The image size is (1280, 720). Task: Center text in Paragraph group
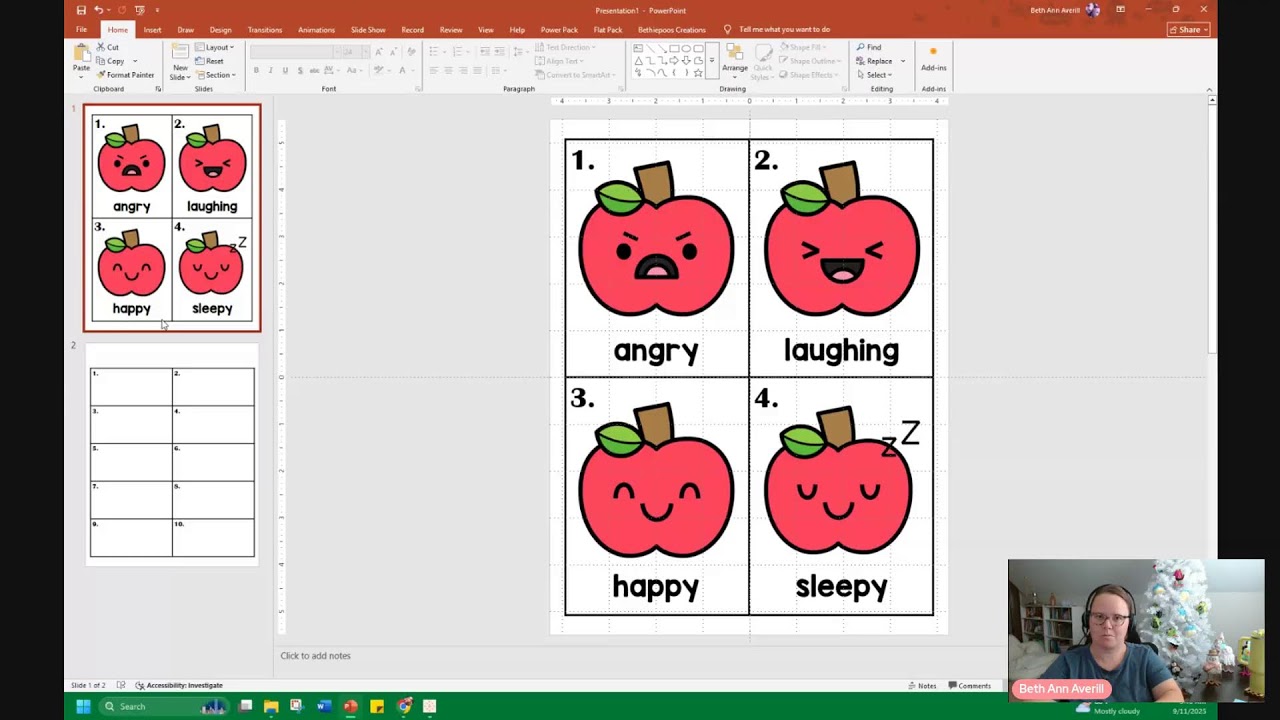pos(448,70)
